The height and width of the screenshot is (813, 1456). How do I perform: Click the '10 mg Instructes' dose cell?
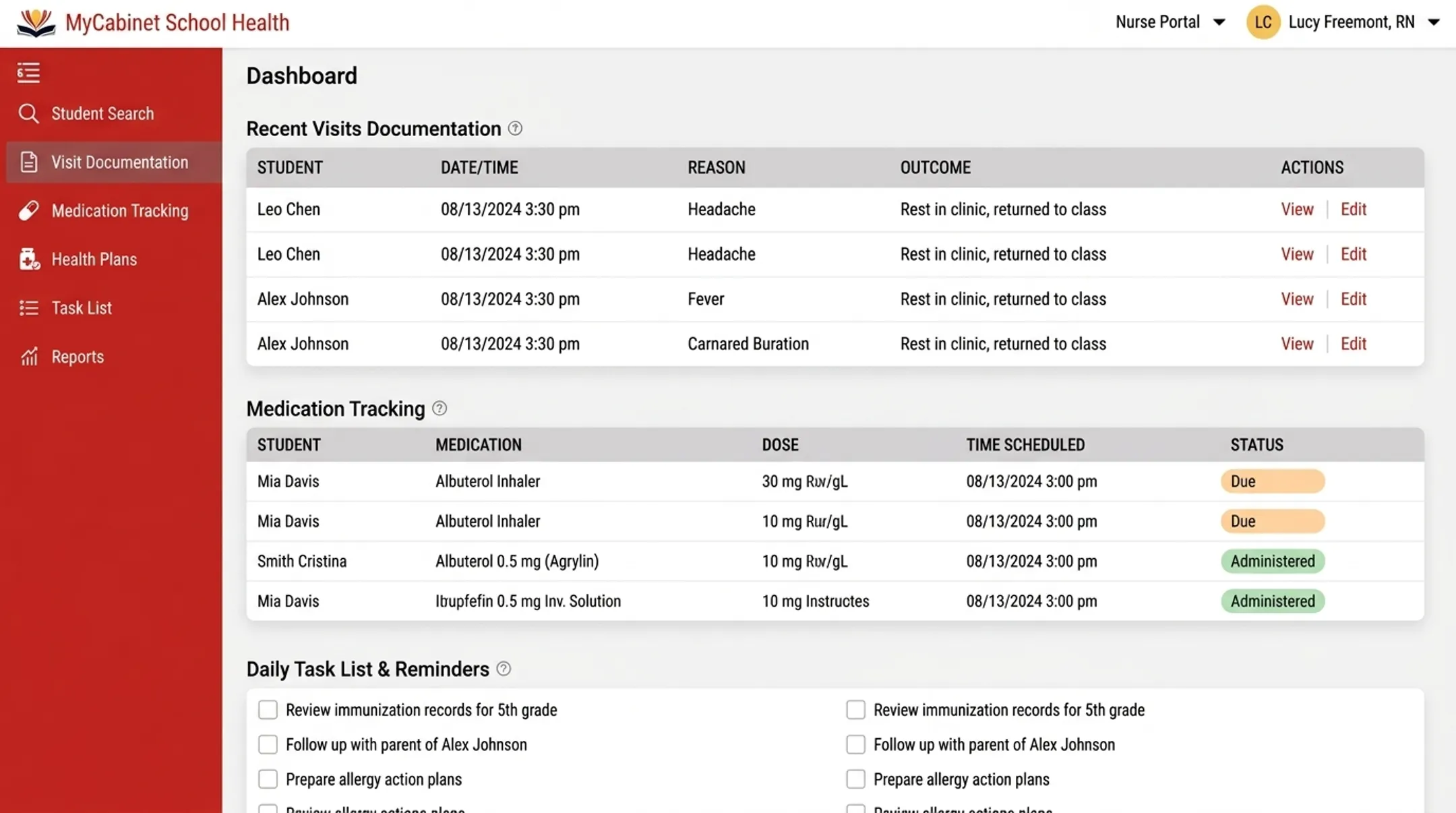816,601
